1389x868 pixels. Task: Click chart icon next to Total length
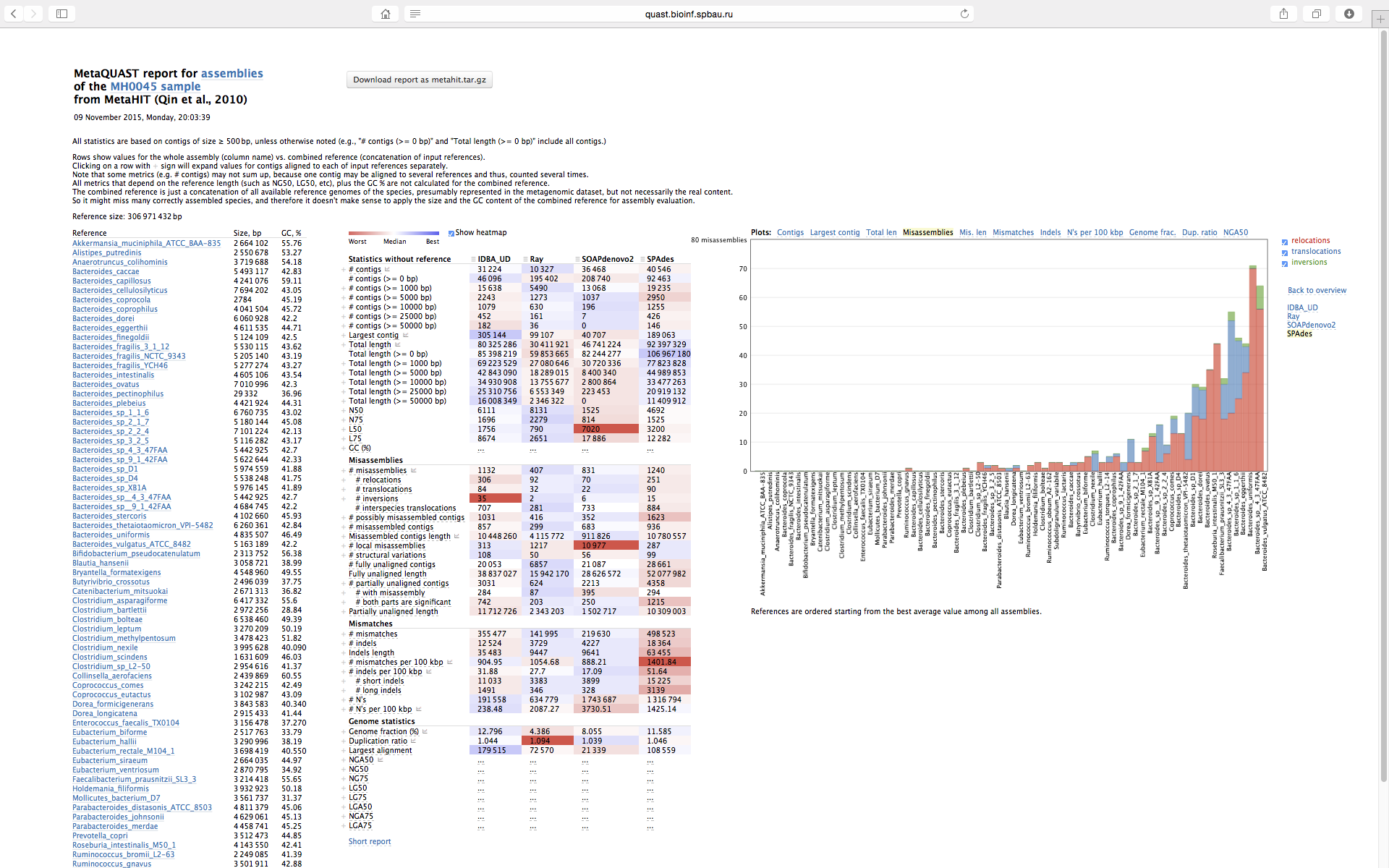click(x=396, y=344)
